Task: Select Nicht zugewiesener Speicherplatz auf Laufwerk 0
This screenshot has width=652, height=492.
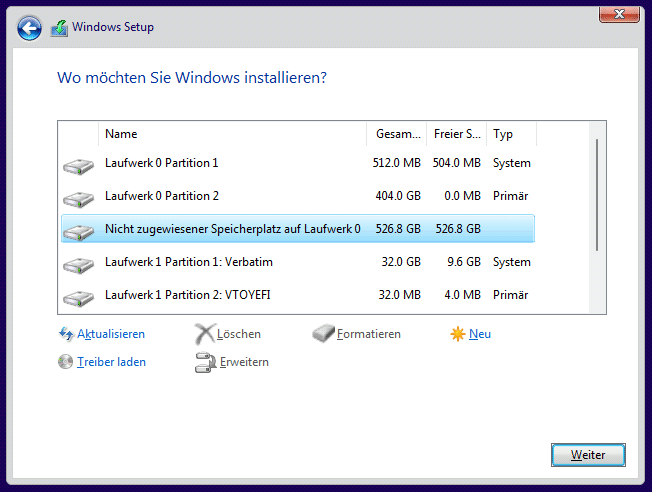Action: point(298,229)
